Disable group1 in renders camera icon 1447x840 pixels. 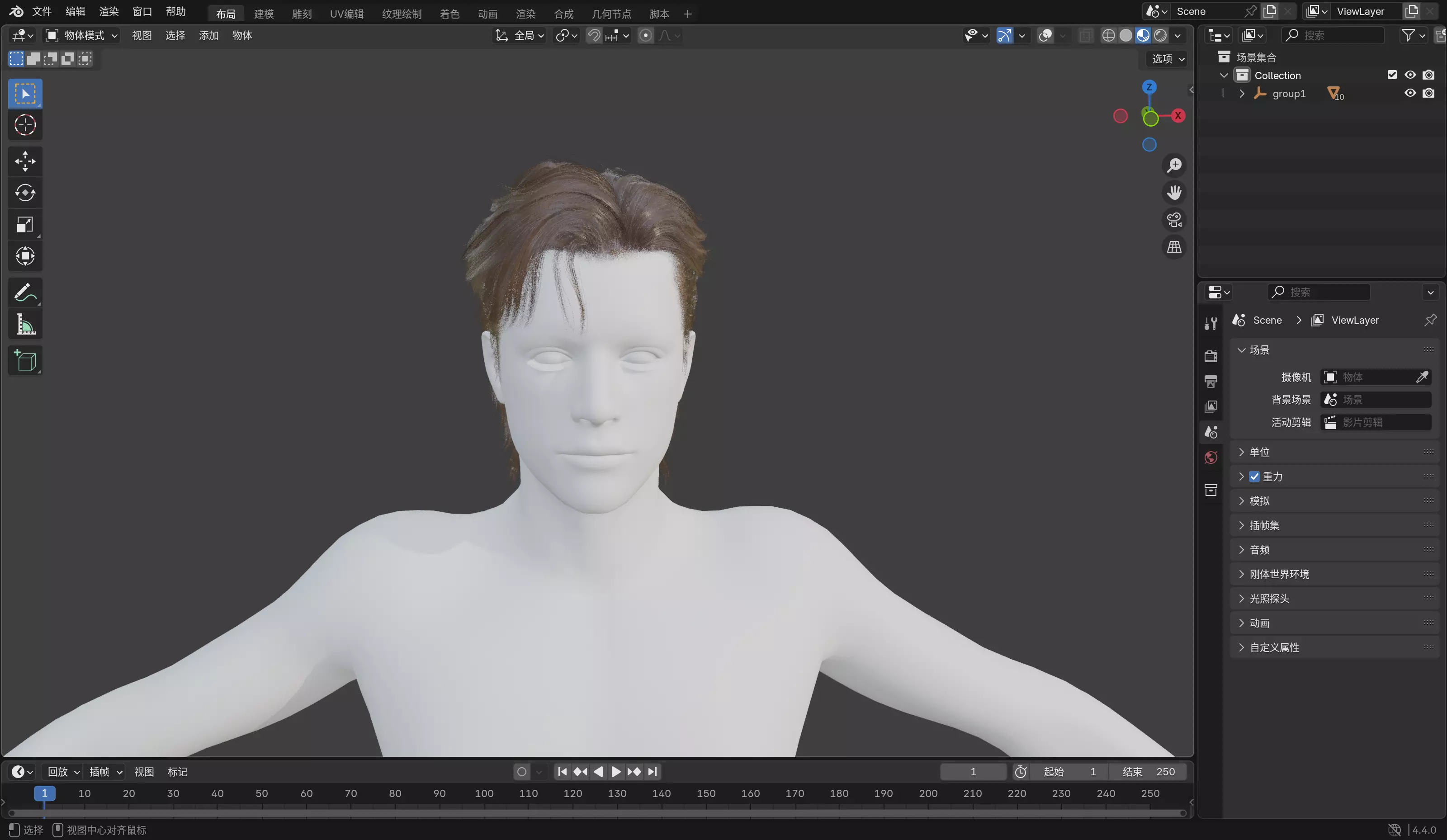click(1428, 93)
